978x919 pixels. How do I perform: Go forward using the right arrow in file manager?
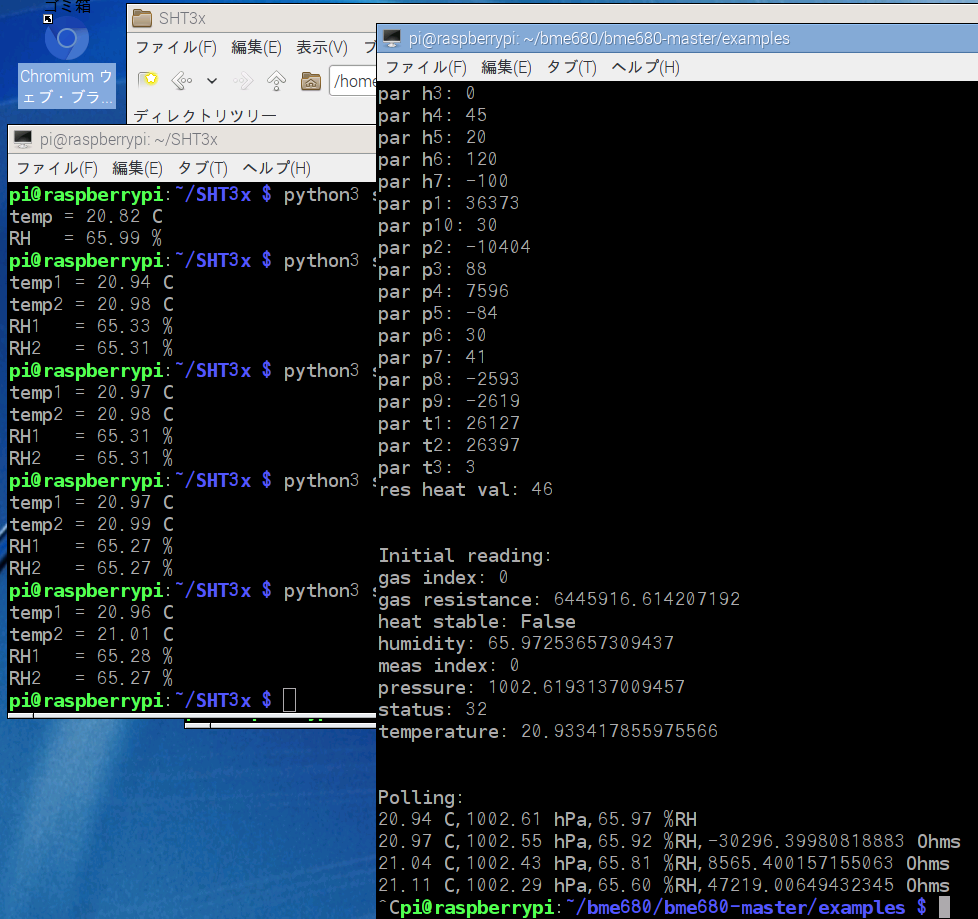[243, 80]
